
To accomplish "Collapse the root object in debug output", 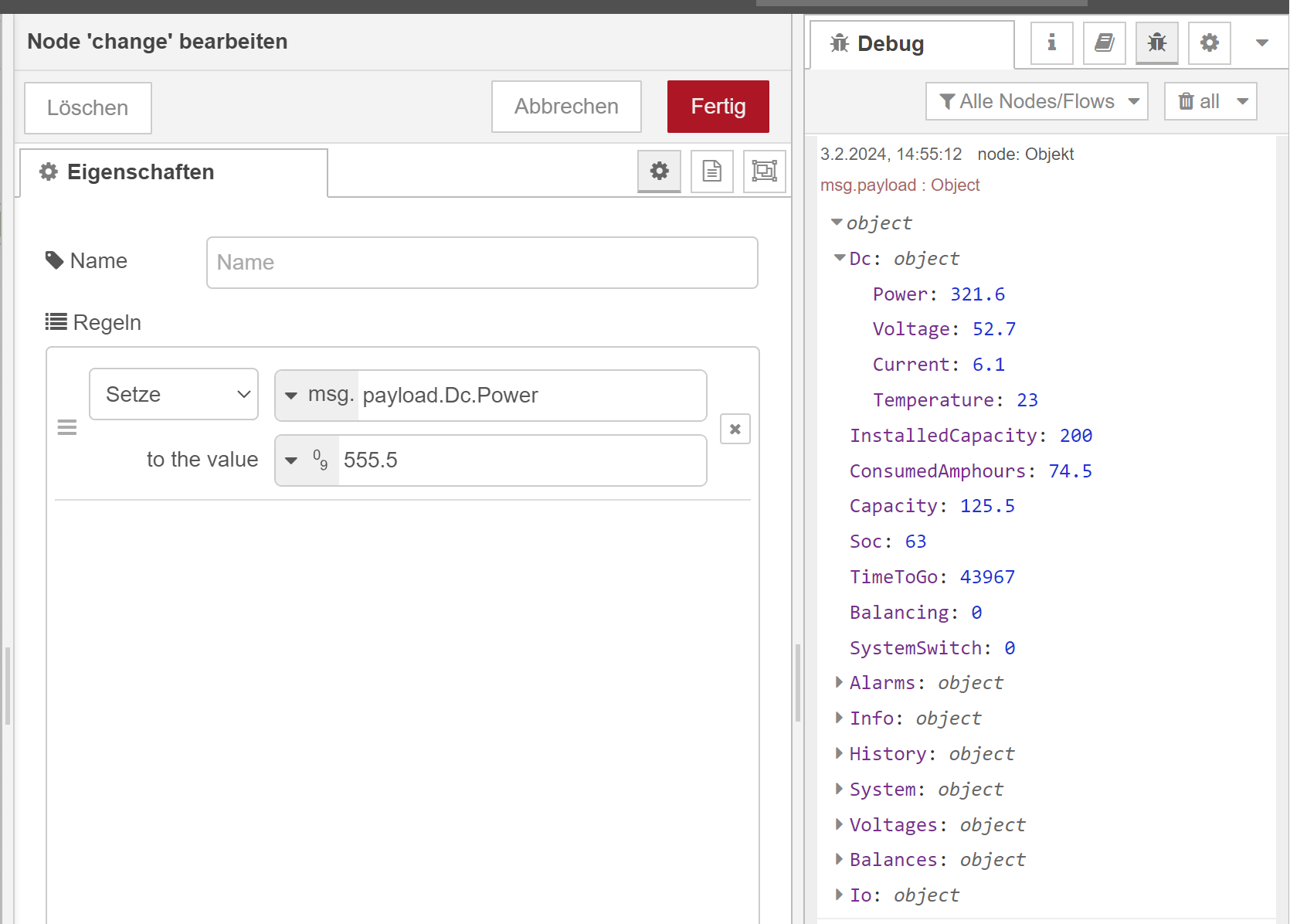I will point(837,223).
